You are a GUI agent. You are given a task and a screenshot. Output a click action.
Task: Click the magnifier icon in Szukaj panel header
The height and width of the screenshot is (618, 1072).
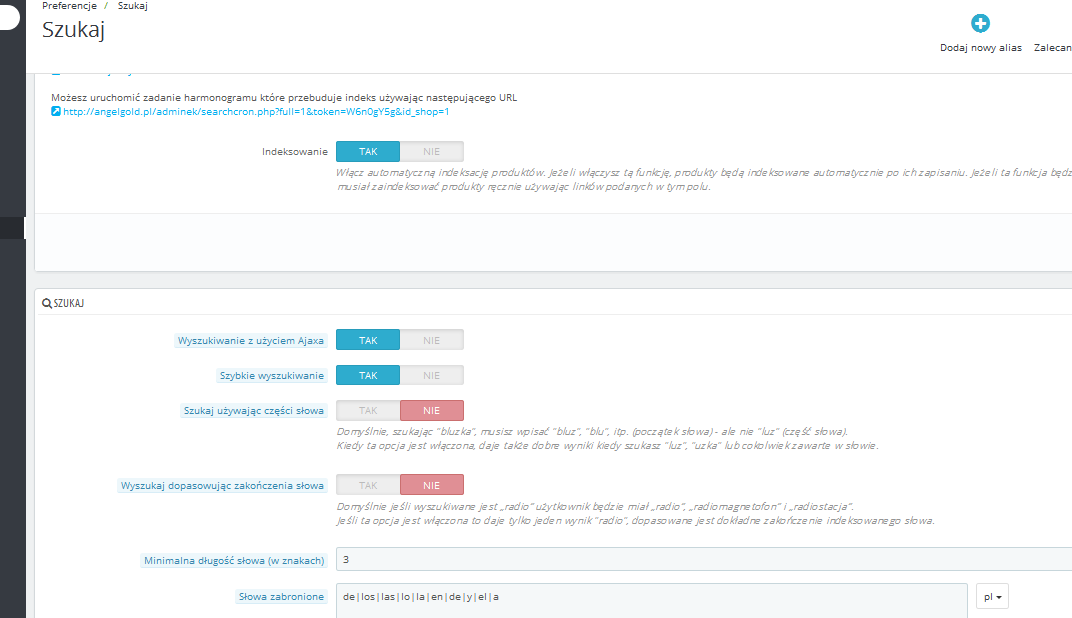tap(46, 303)
